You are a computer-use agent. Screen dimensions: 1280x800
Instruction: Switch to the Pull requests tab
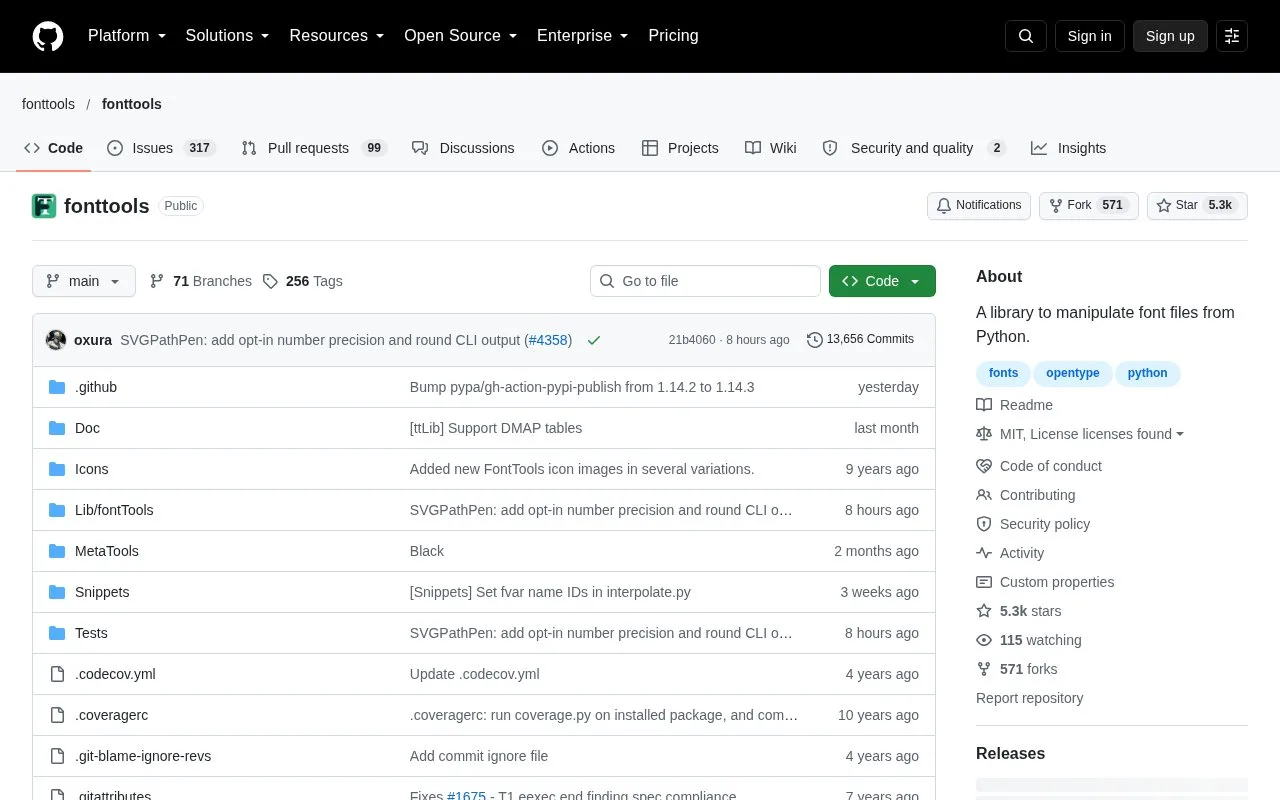314,148
